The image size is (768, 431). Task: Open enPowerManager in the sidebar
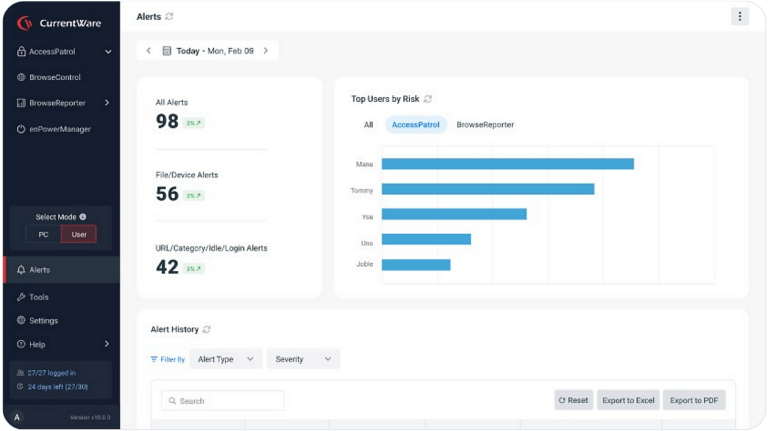pos(62,129)
